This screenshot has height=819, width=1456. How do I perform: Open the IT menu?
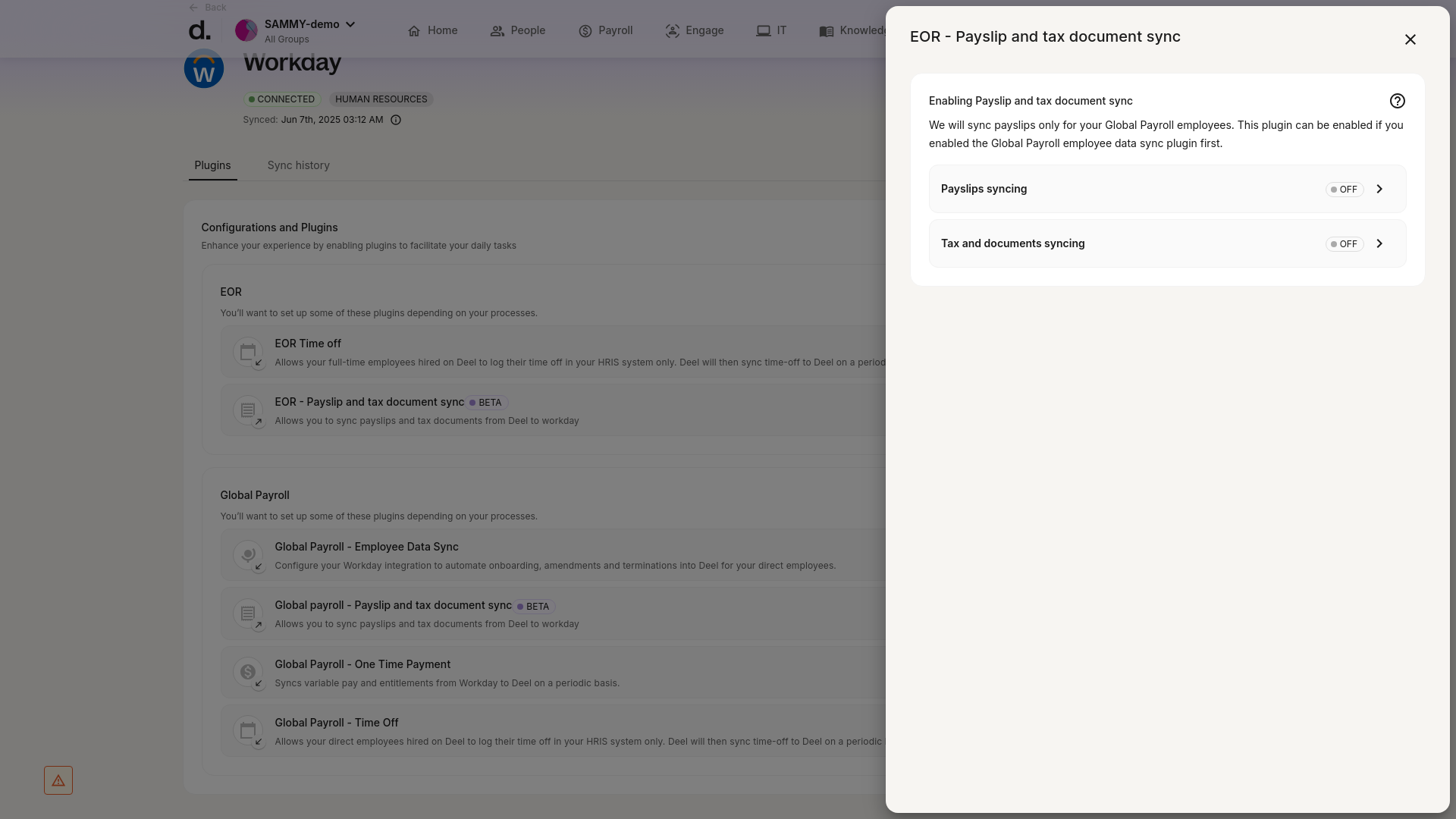[x=771, y=30]
